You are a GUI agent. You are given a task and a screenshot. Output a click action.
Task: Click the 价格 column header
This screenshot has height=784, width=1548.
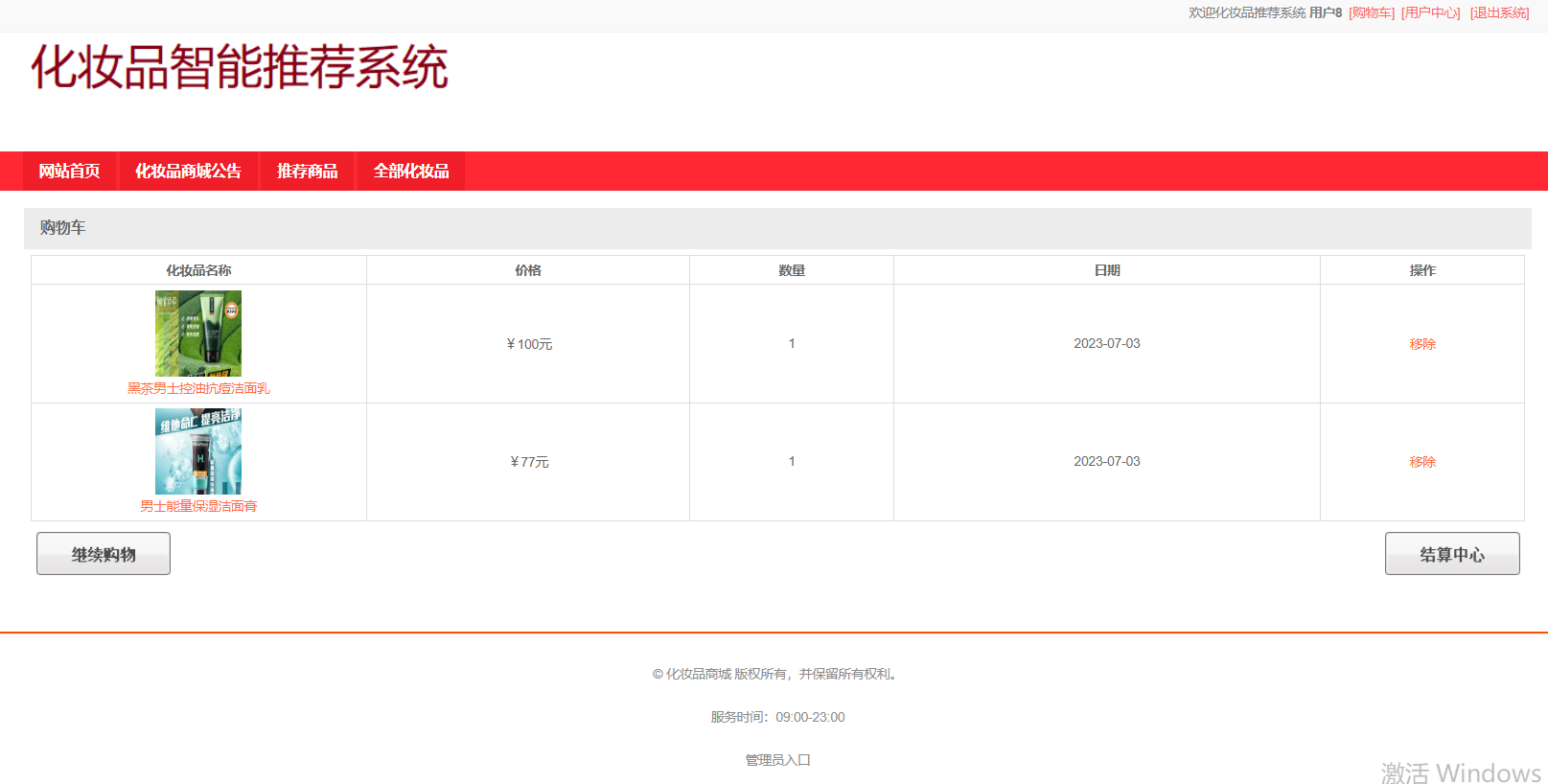tap(528, 270)
